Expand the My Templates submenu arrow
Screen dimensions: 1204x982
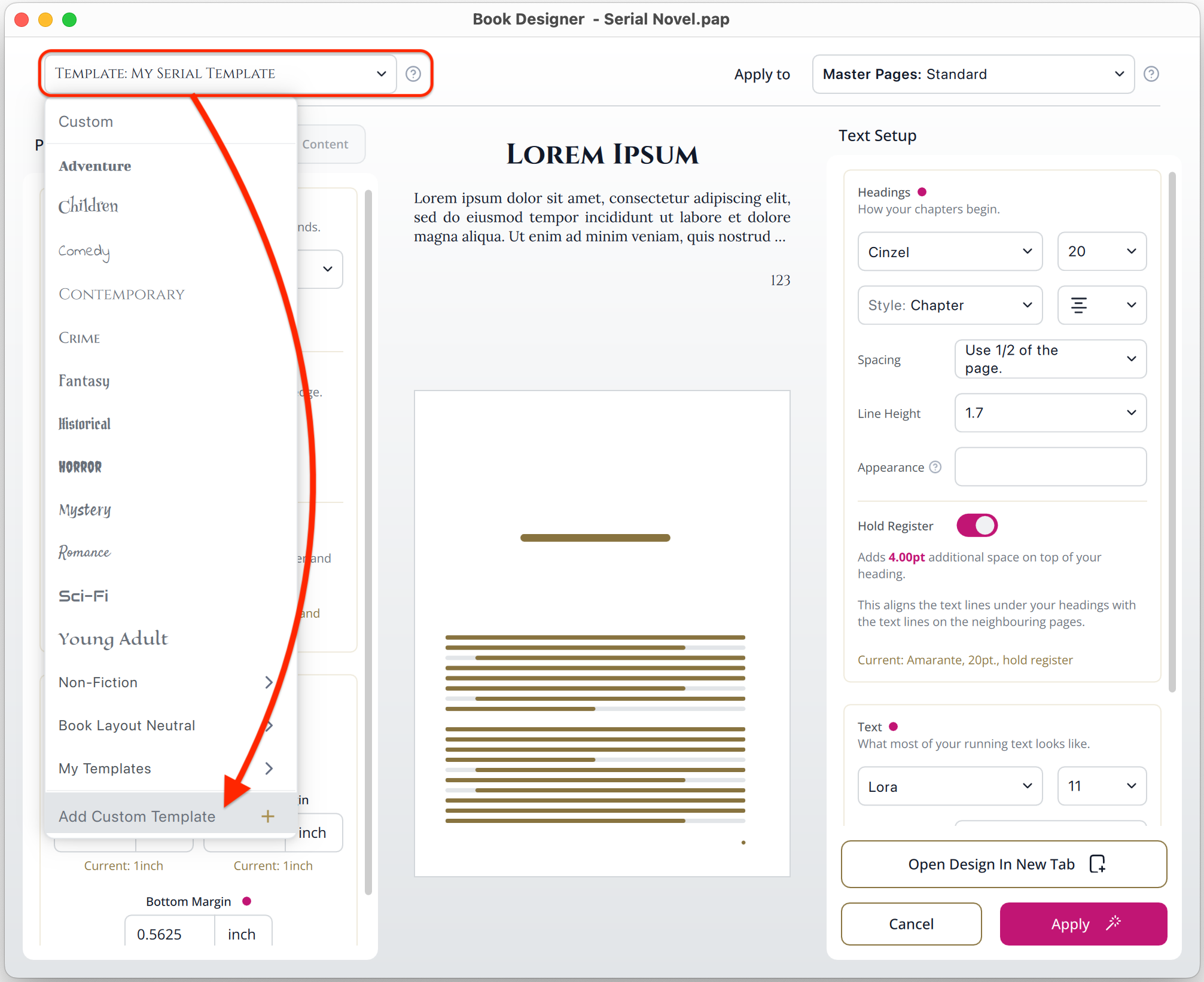pos(269,768)
